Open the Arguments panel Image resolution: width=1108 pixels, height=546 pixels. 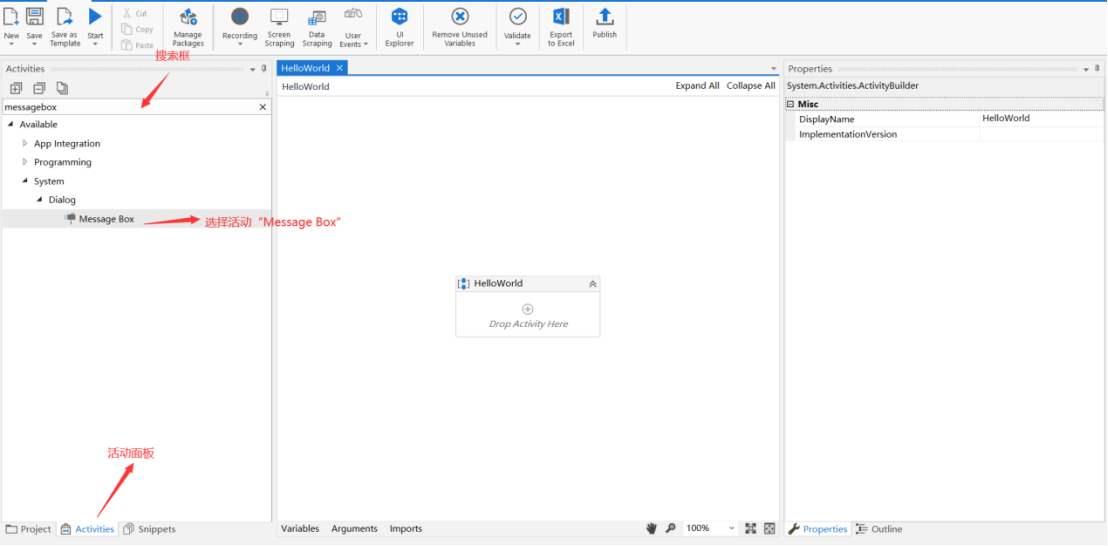pos(354,528)
